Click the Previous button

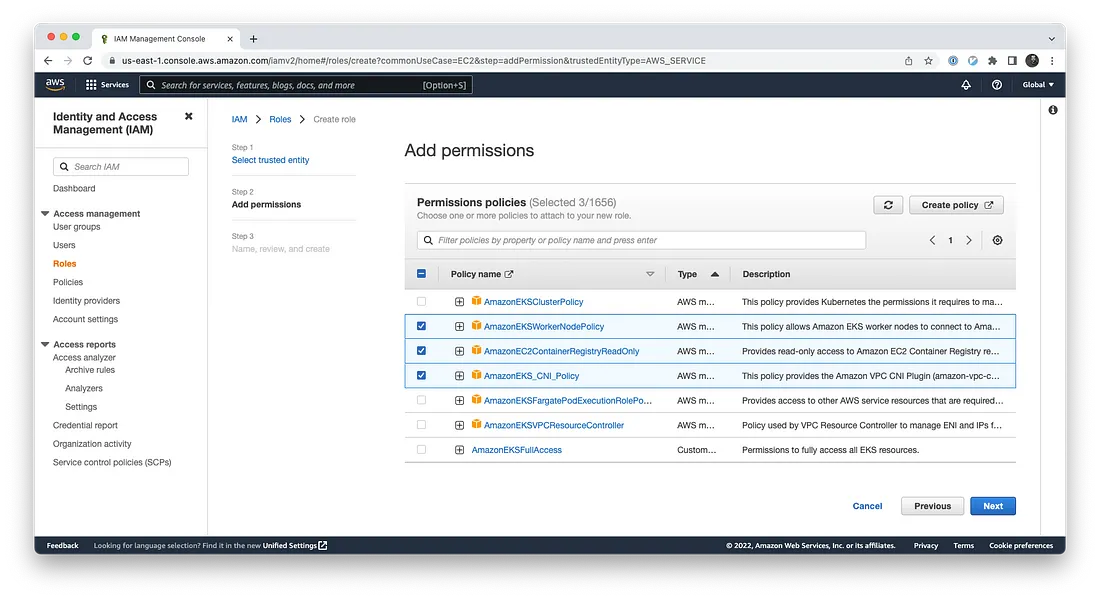932,506
